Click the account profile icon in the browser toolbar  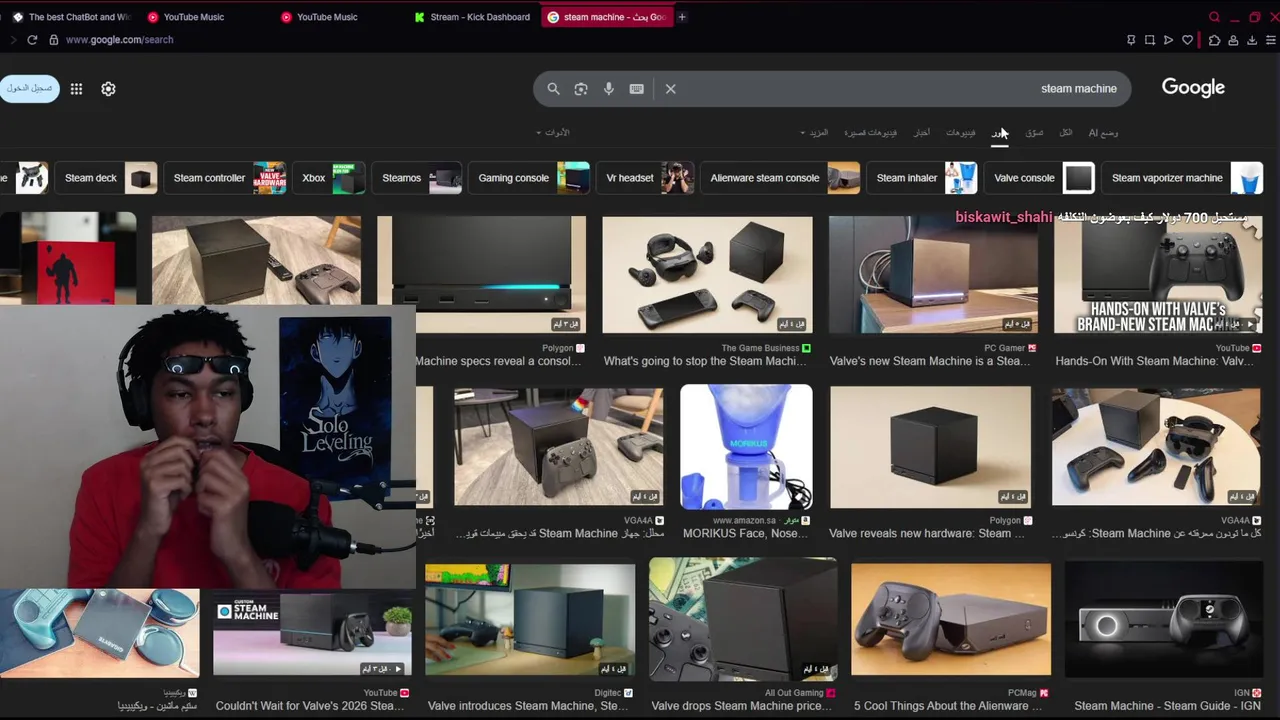(1233, 40)
